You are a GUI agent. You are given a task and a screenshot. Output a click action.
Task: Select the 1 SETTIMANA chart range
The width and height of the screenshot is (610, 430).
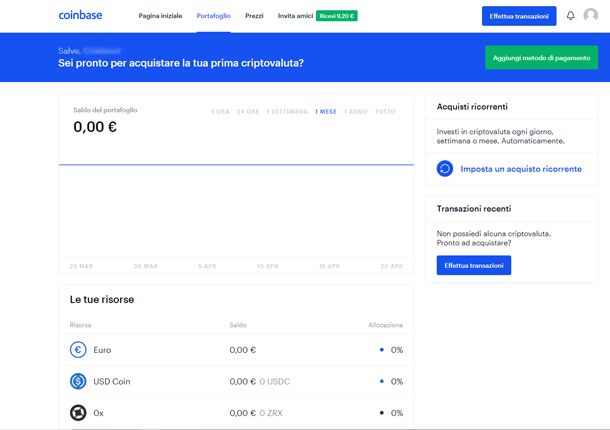(x=287, y=112)
